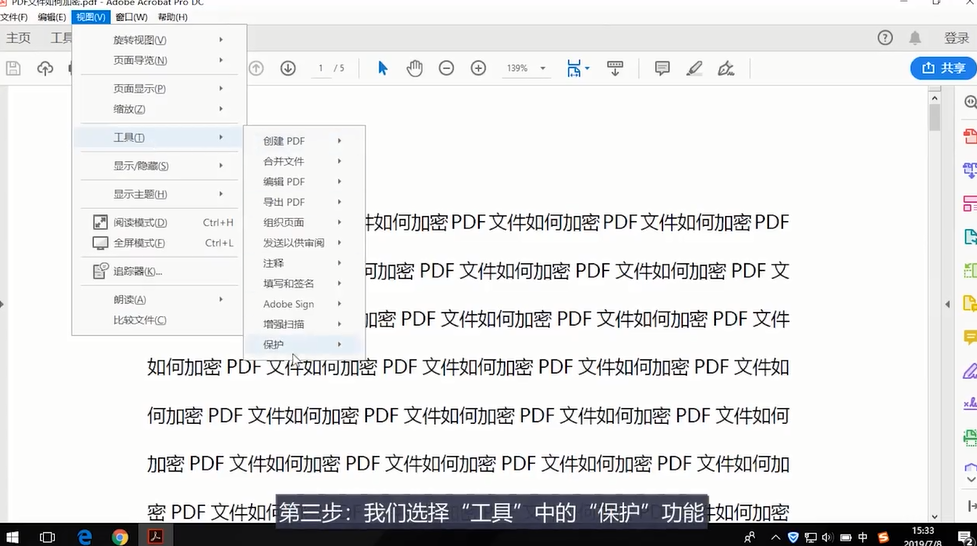977x546 pixels.
Task: Click the 登录 sign-in link
Action: [x=956, y=38]
